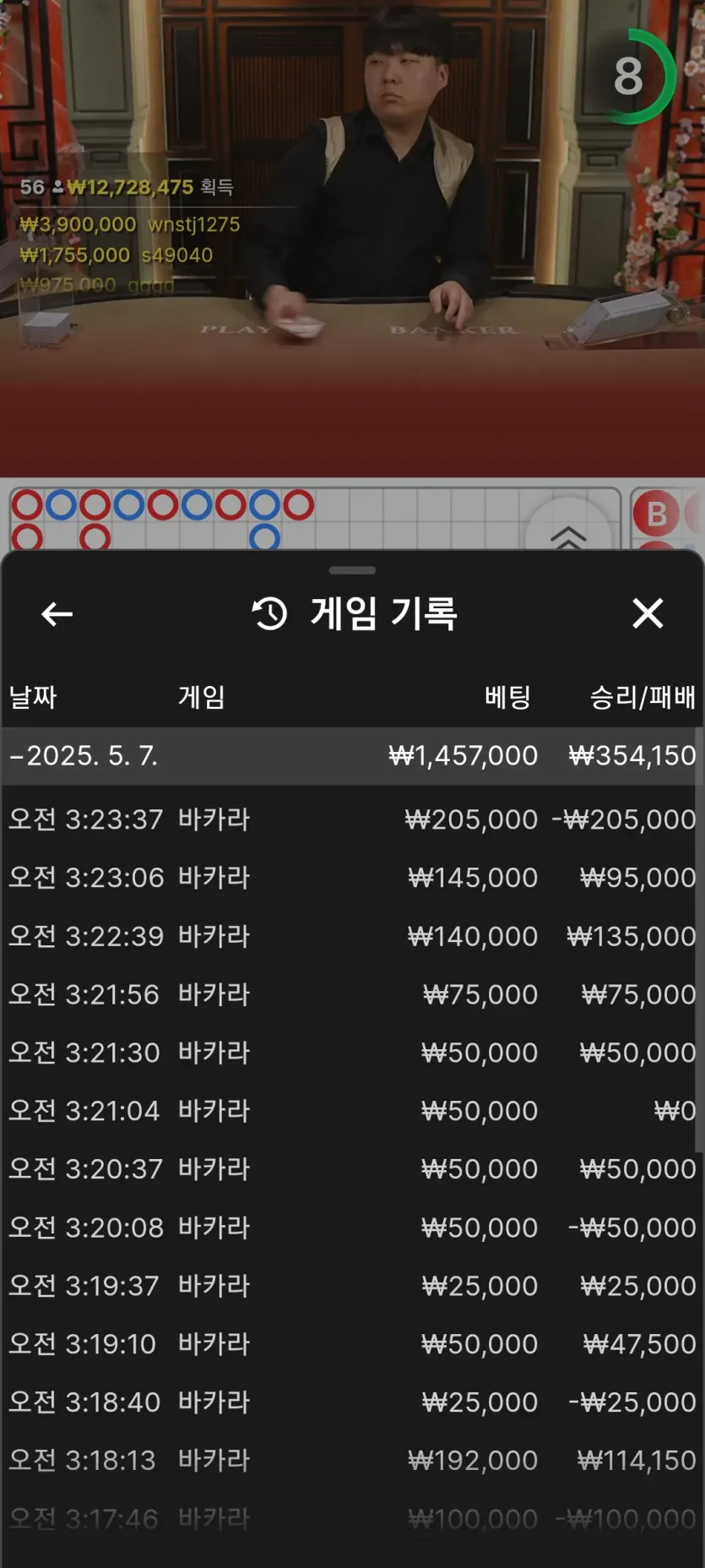Click the 날짜 column header
The width and height of the screenshot is (705, 1568).
pyautogui.click(x=33, y=697)
